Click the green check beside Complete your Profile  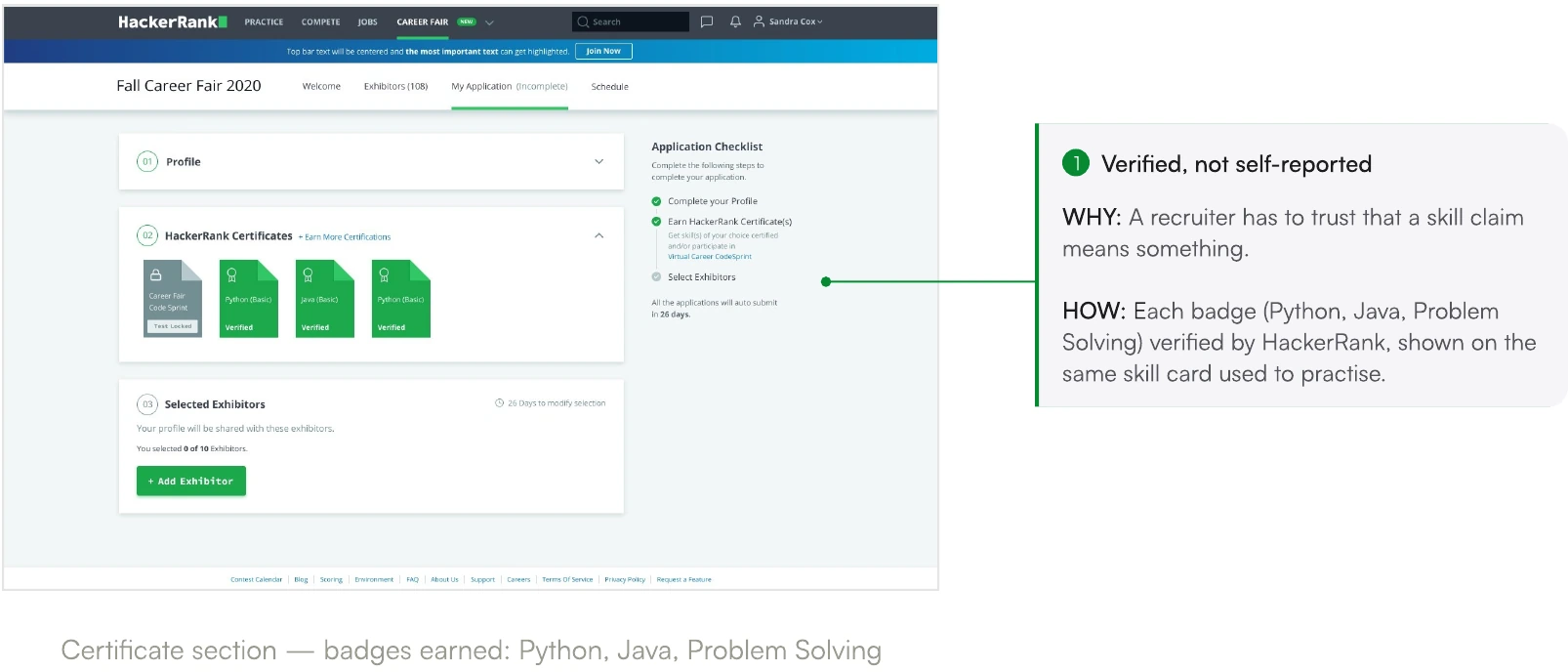pyautogui.click(x=656, y=201)
